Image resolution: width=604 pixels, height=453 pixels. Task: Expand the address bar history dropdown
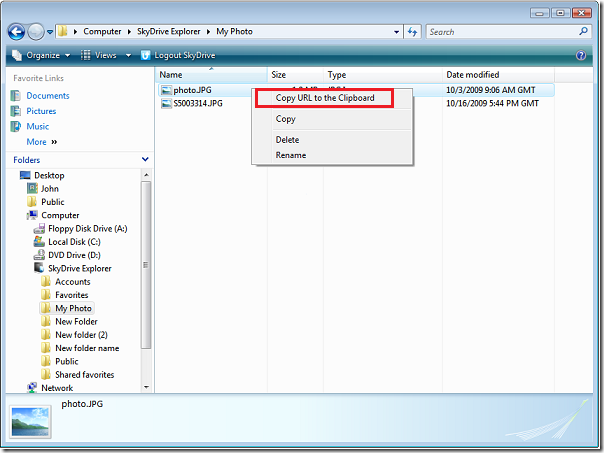click(x=396, y=32)
